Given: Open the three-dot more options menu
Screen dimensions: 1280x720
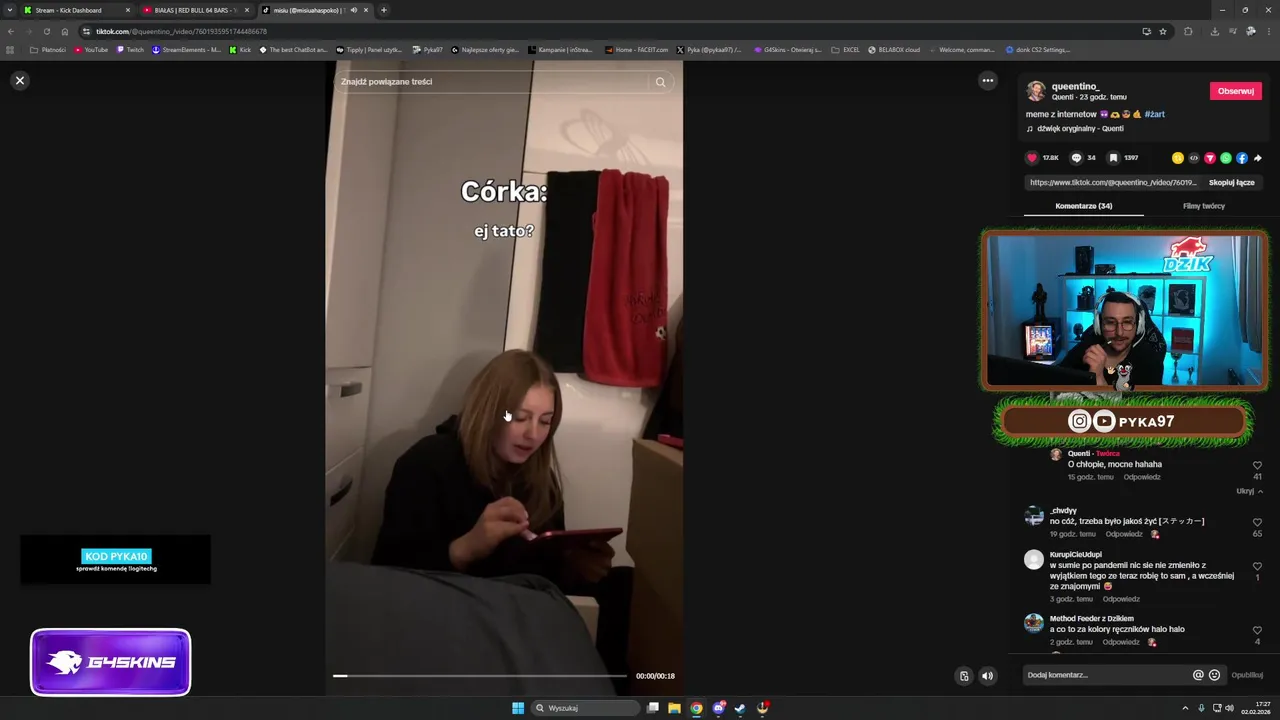Looking at the screenshot, I should coord(987,81).
